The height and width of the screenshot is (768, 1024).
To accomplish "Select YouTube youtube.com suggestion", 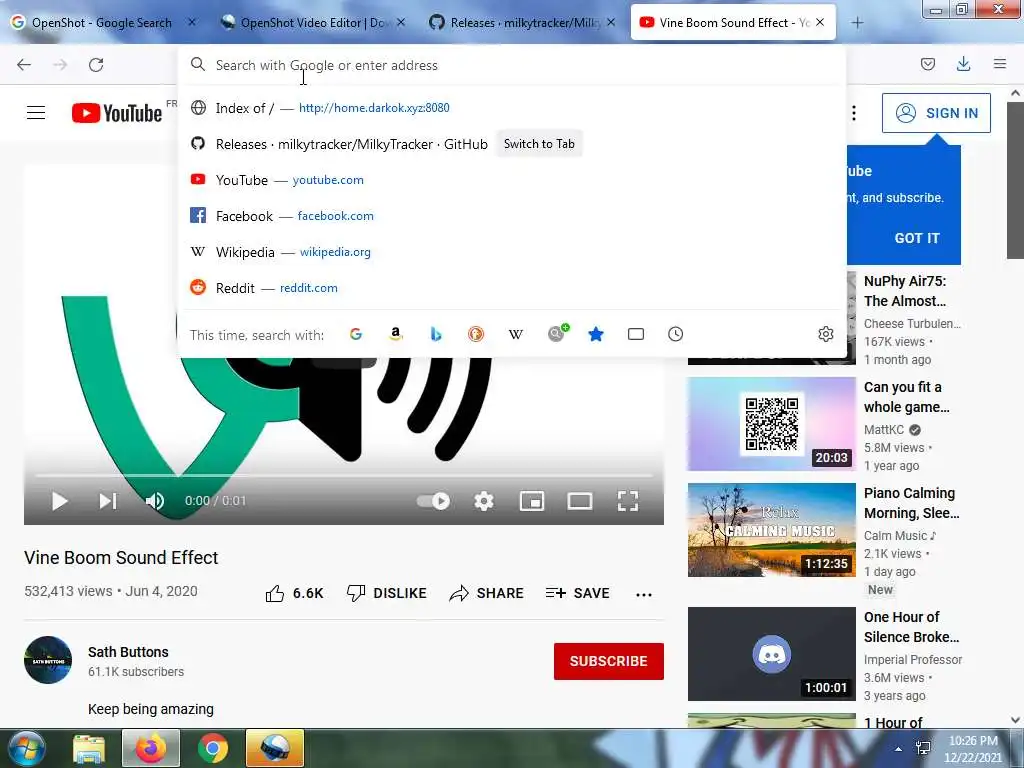I will pyautogui.click(x=512, y=180).
